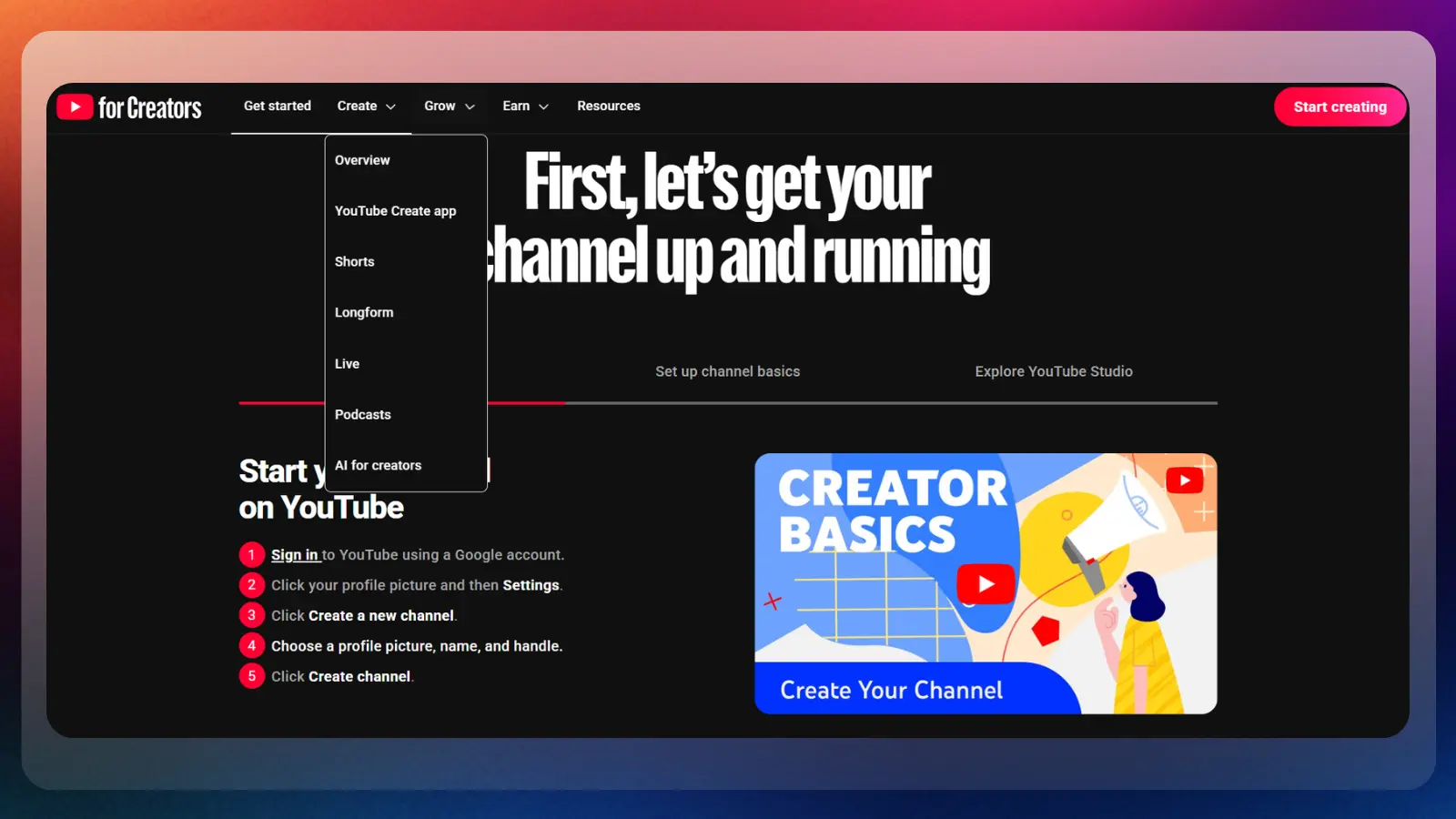Select YouTube Create app menu entry
Screen dimensions: 1456x819
tap(395, 211)
